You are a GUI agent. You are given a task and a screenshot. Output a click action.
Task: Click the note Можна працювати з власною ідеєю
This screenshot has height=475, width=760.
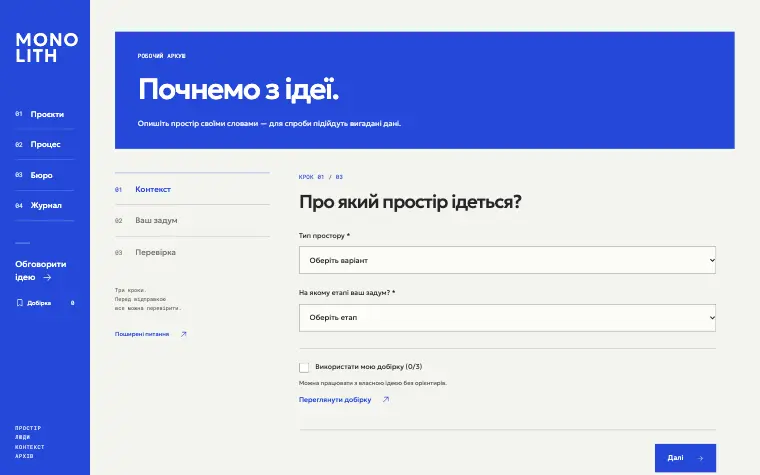pos(373,383)
